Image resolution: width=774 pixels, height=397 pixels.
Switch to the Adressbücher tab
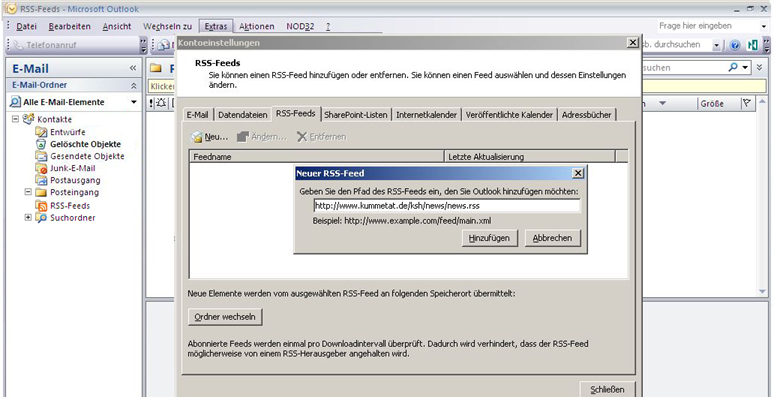click(586, 115)
